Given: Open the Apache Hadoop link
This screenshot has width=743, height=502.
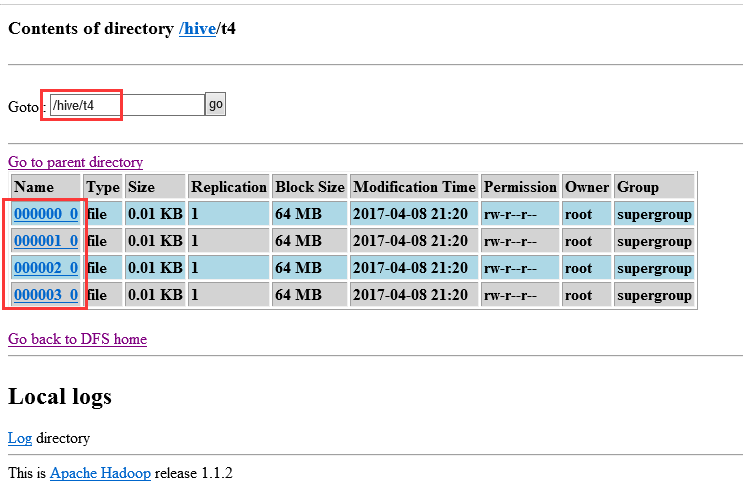Looking at the screenshot, I should (100, 473).
